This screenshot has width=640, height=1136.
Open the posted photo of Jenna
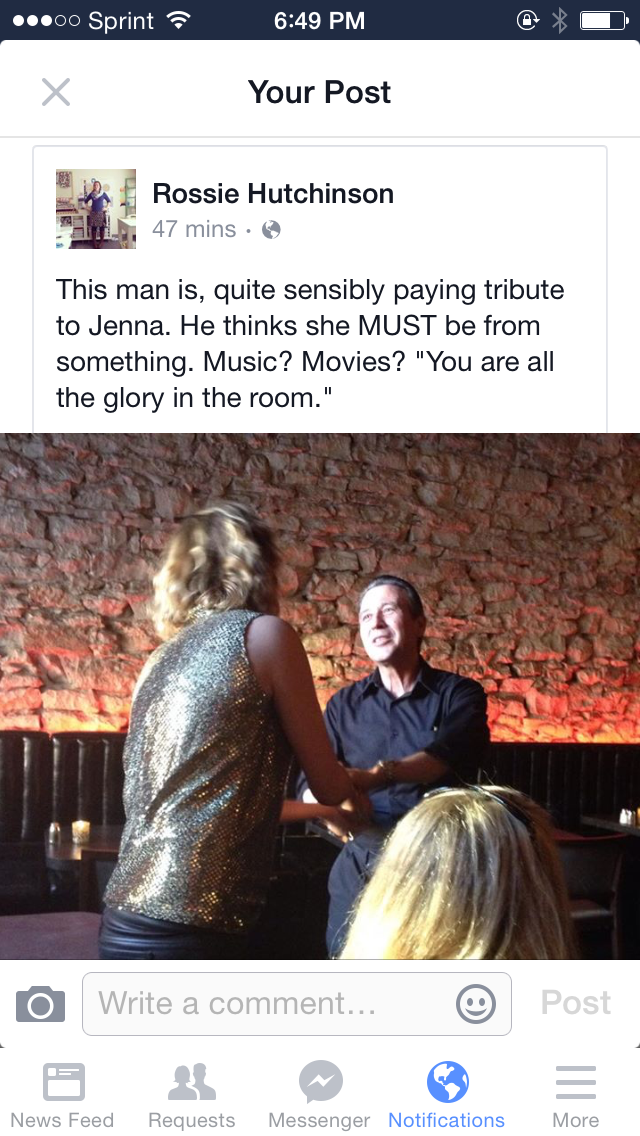coord(320,696)
